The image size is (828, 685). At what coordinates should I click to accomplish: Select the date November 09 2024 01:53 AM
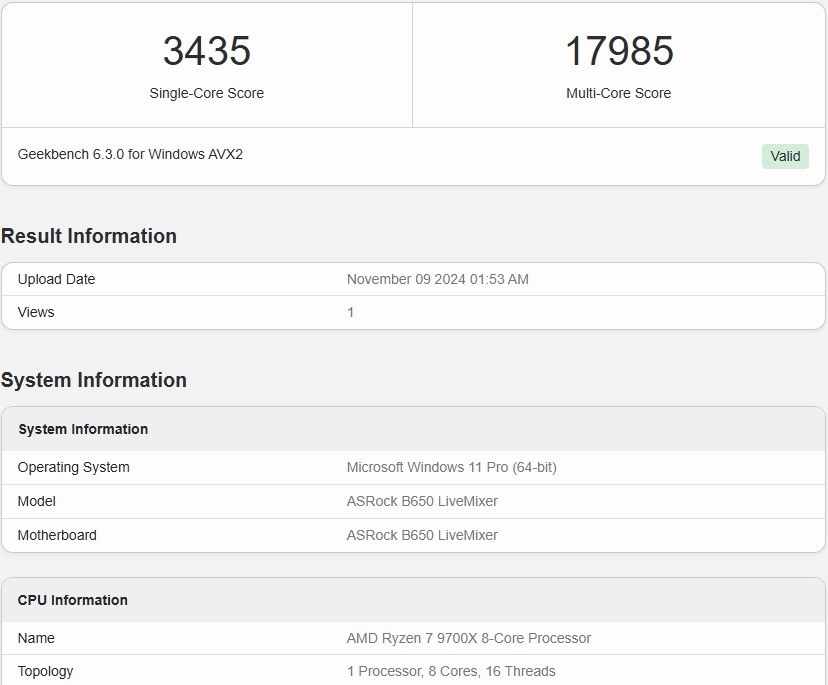(x=437, y=279)
